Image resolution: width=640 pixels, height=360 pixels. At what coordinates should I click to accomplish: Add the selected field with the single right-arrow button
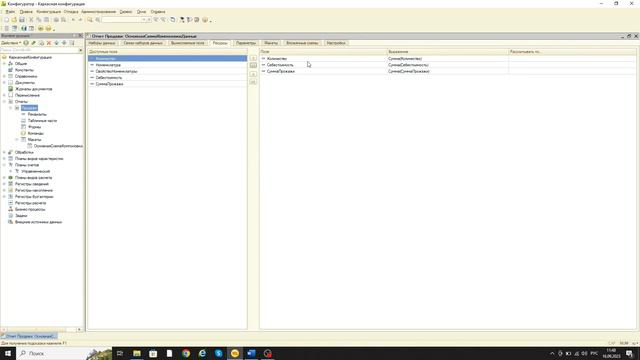[x=253, y=58]
